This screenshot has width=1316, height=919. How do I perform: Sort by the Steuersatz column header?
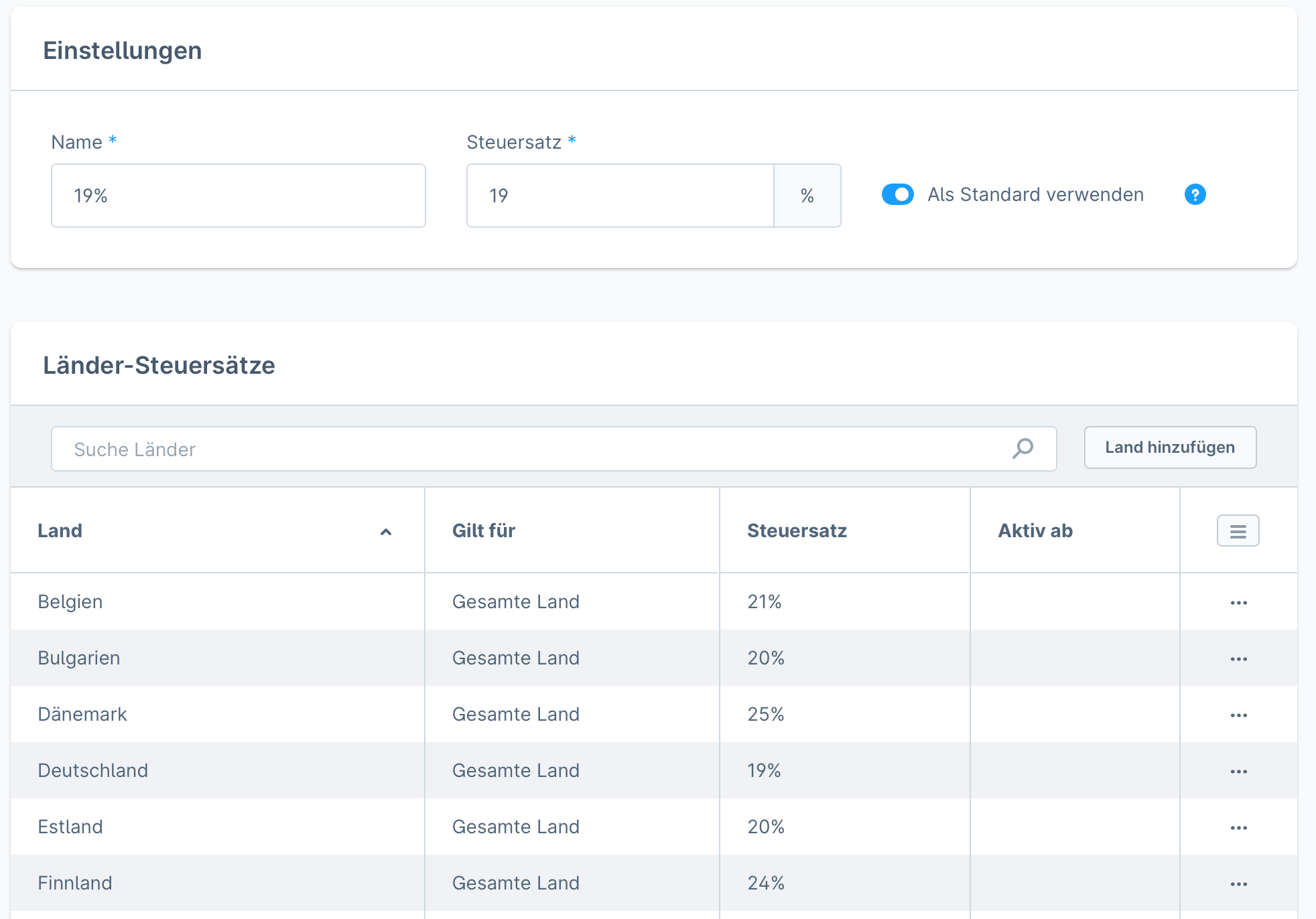click(x=797, y=531)
